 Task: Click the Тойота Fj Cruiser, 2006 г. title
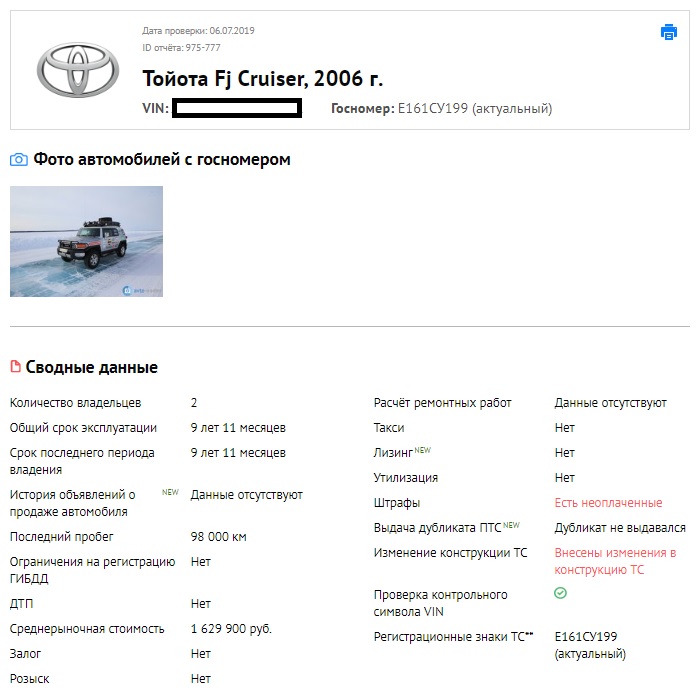pyautogui.click(x=263, y=79)
